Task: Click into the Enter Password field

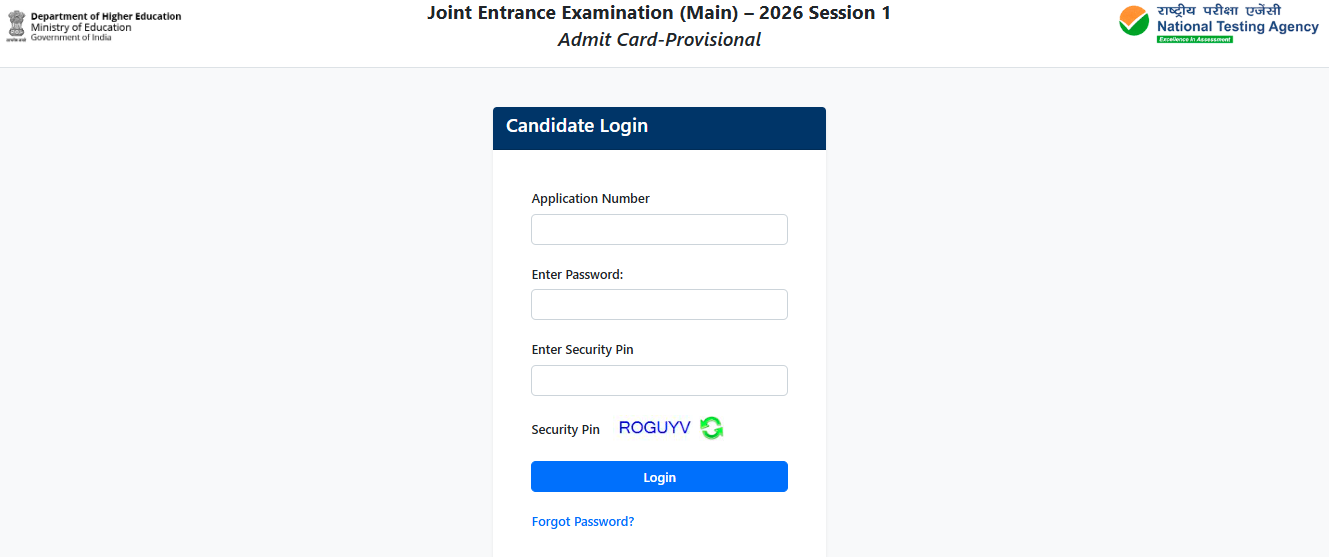Action: pyautogui.click(x=659, y=305)
